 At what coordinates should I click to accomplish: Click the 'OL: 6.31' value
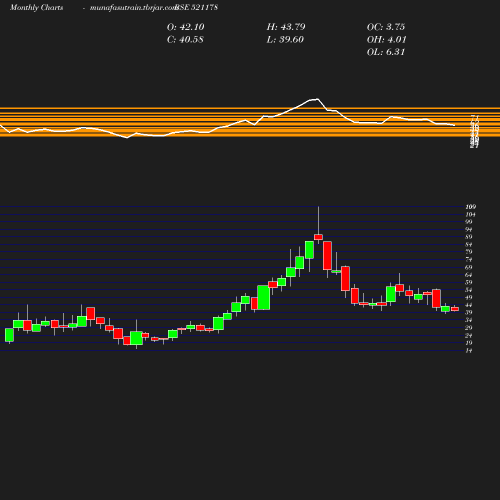tap(386, 52)
